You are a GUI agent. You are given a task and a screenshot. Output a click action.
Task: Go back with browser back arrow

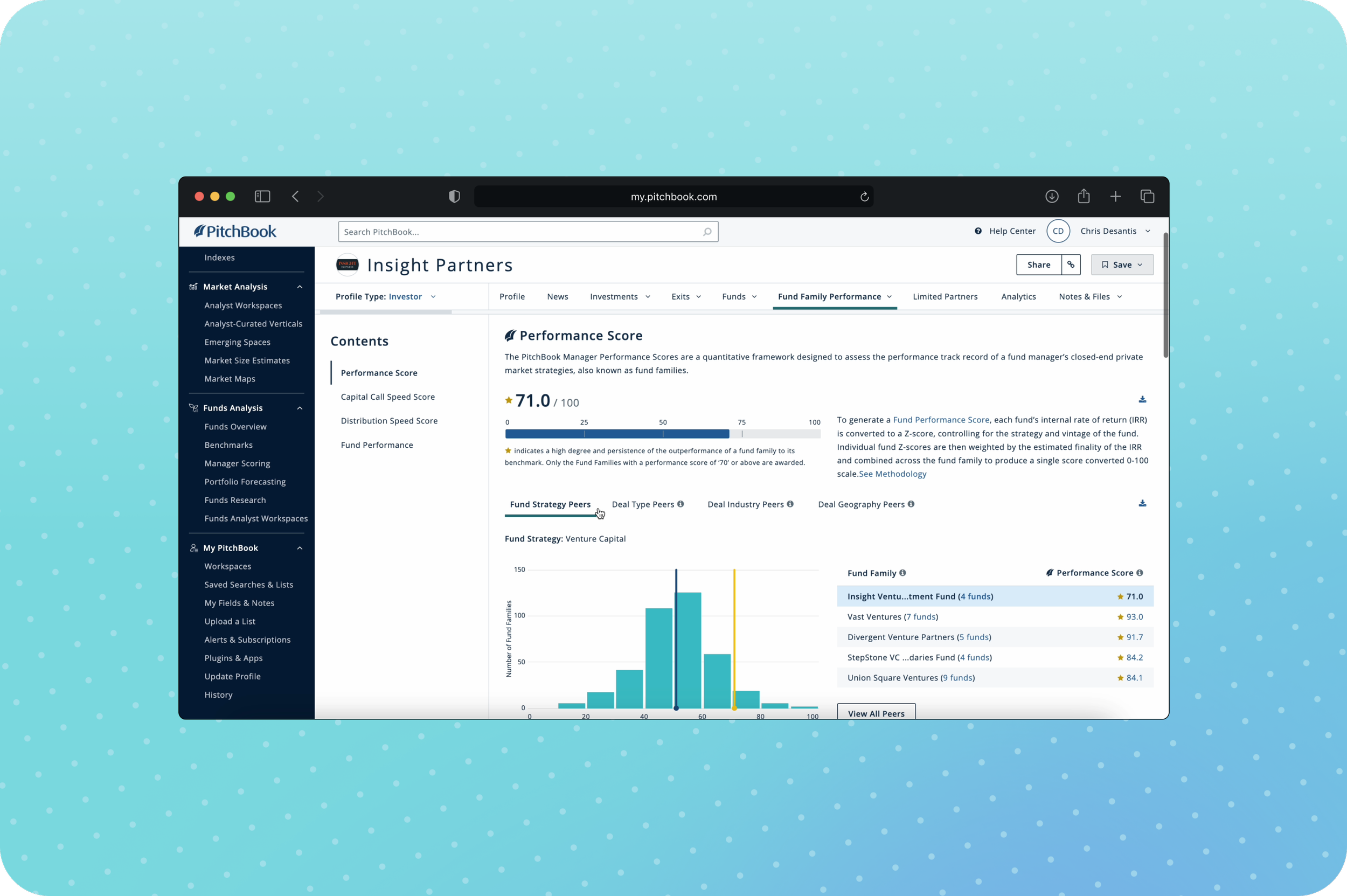coord(295,197)
